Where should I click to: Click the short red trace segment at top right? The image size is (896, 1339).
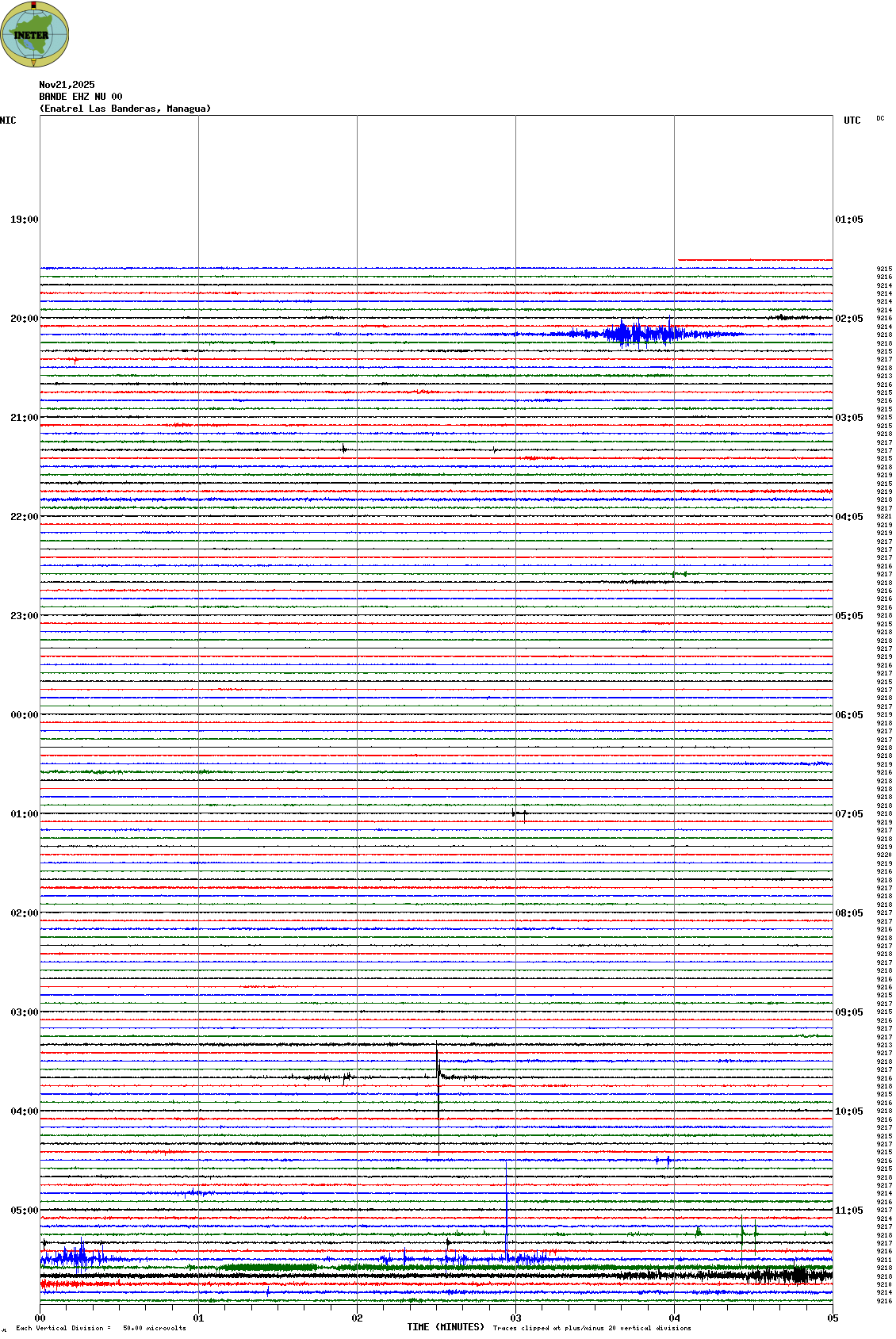755,259
